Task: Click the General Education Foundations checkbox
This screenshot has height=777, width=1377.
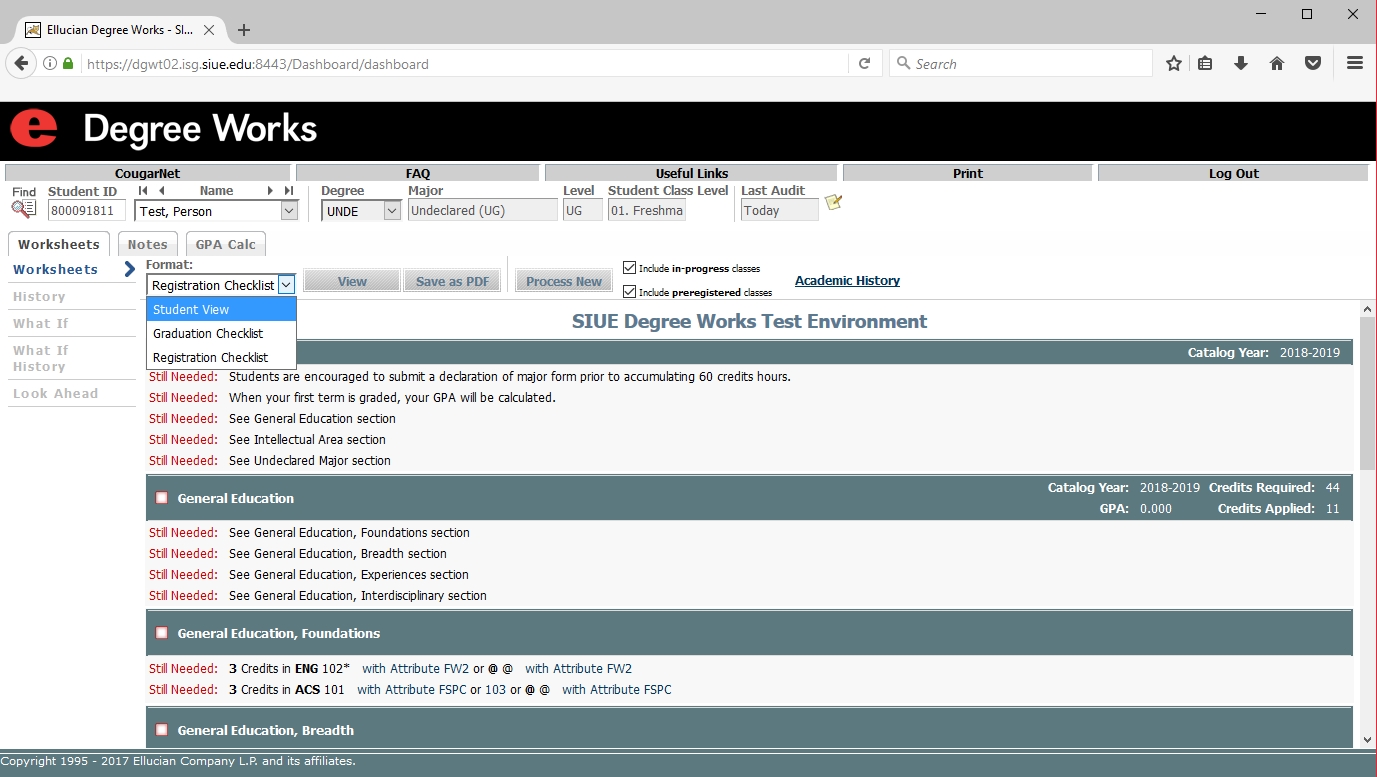Action: tap(162, 633)
